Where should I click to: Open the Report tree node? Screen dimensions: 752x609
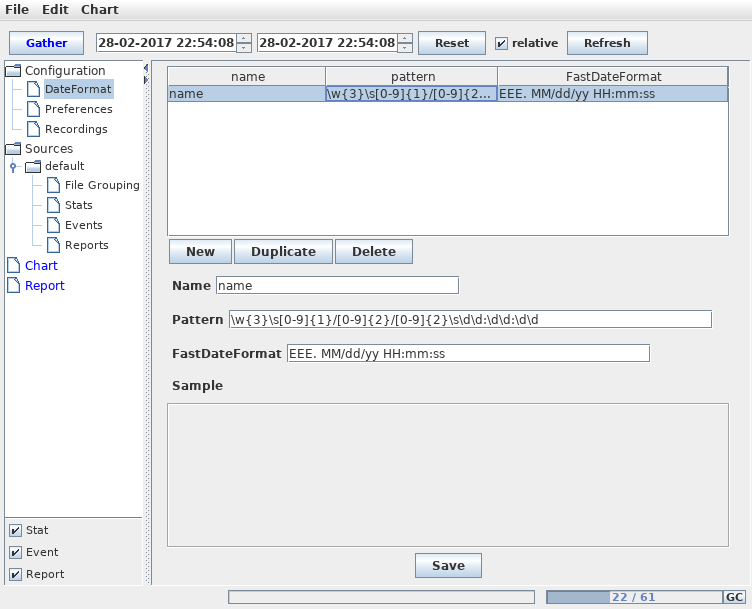click(x=45, y=285)
